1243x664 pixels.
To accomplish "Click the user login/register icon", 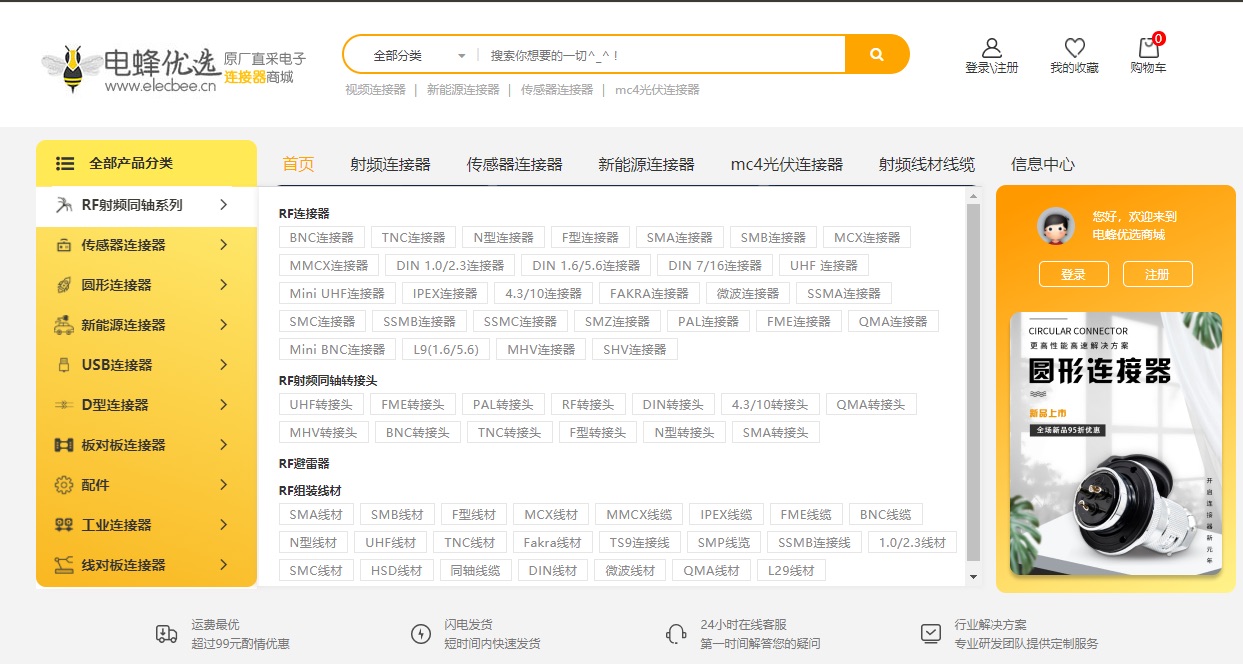I will click(x=991, y=47).
